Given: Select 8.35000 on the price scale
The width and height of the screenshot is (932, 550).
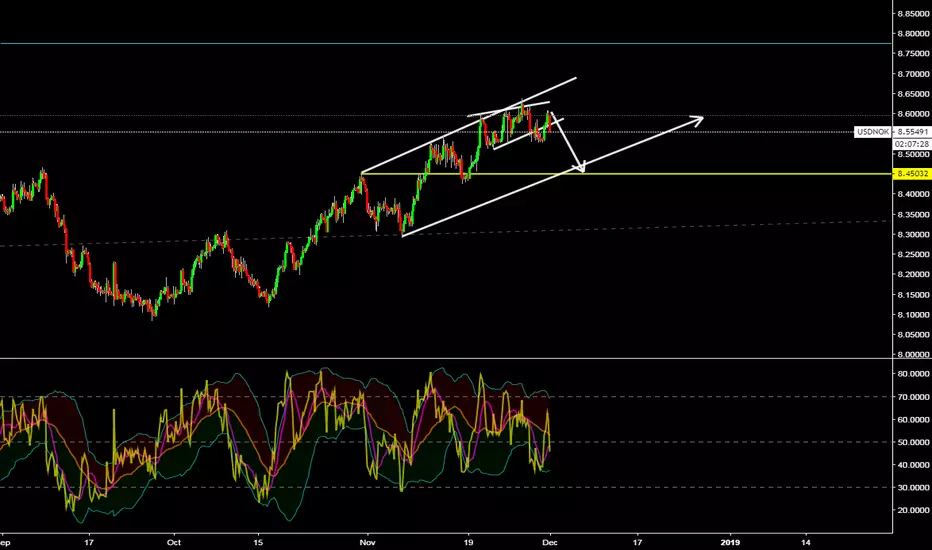Looking at the screenshot, I should point(914,215).
